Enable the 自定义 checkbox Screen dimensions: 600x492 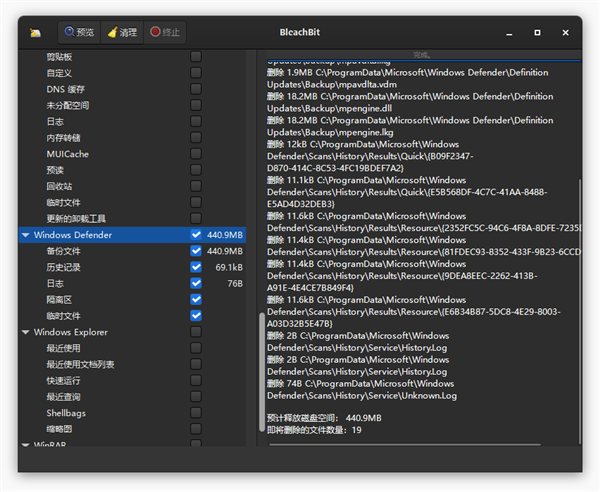point(196,73)
